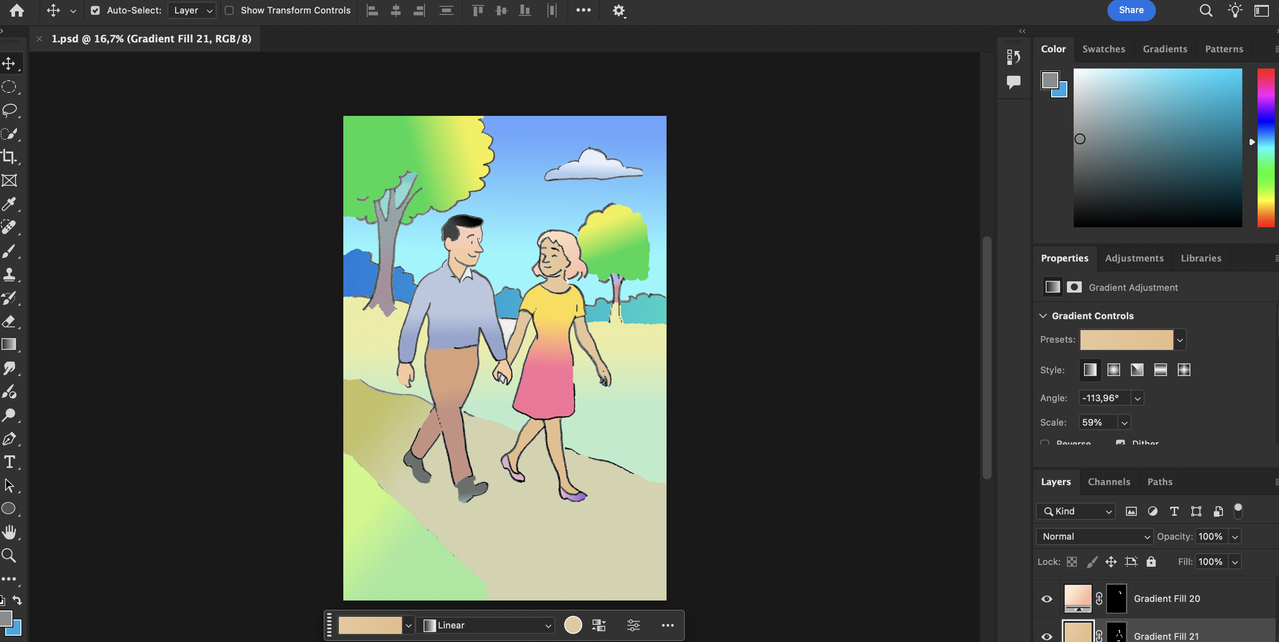Toggle the layer filter on/off switch

[1238, 510]
